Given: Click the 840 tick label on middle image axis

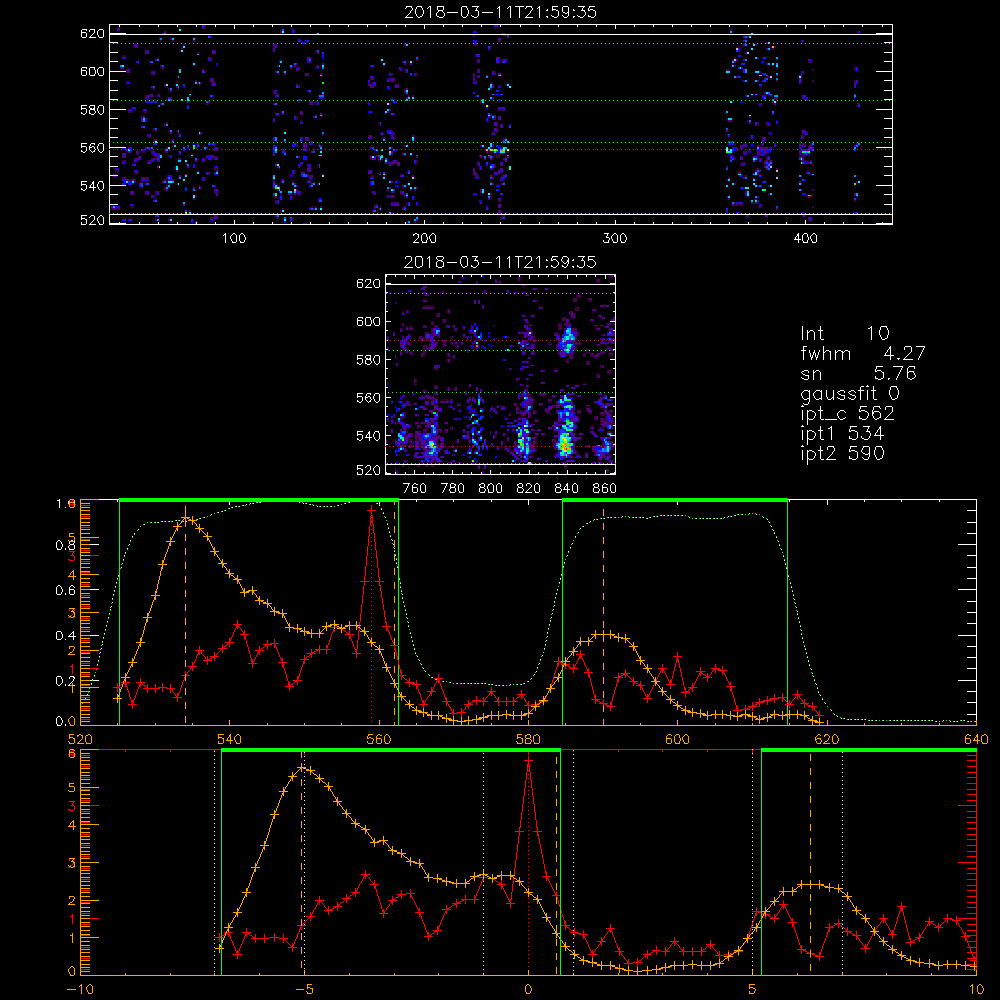Looking at the screenshot, I should pos(566,489).
